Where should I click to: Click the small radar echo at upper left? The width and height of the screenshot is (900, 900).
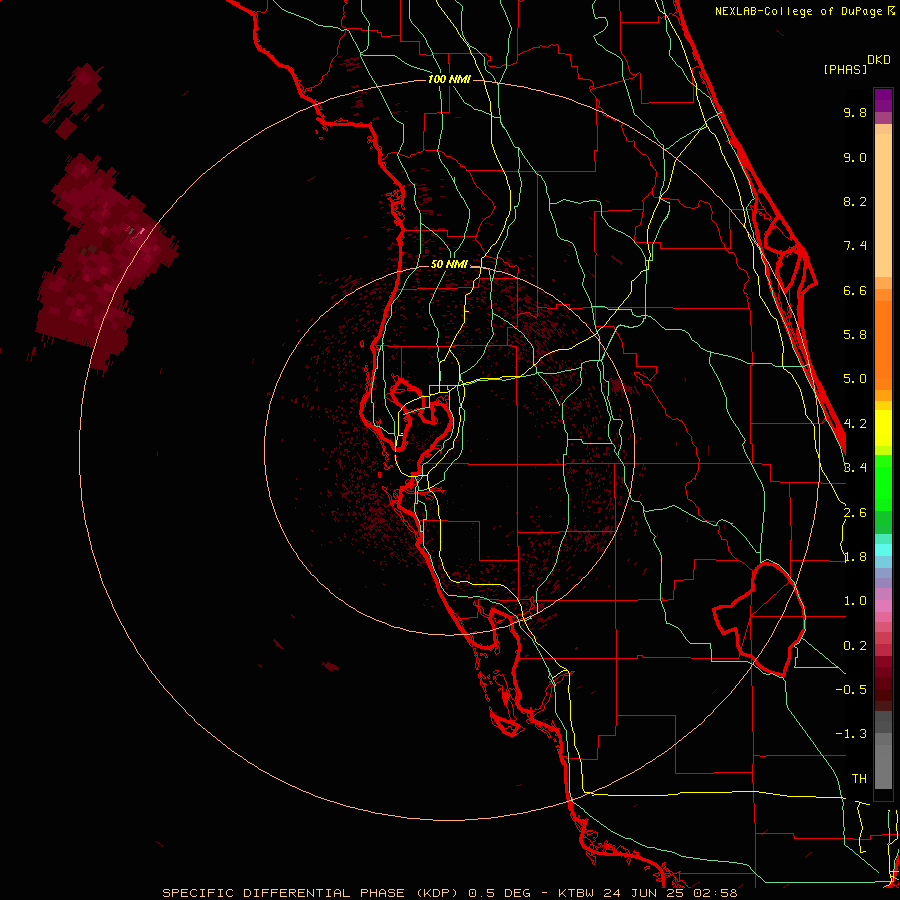coord(75,99)
